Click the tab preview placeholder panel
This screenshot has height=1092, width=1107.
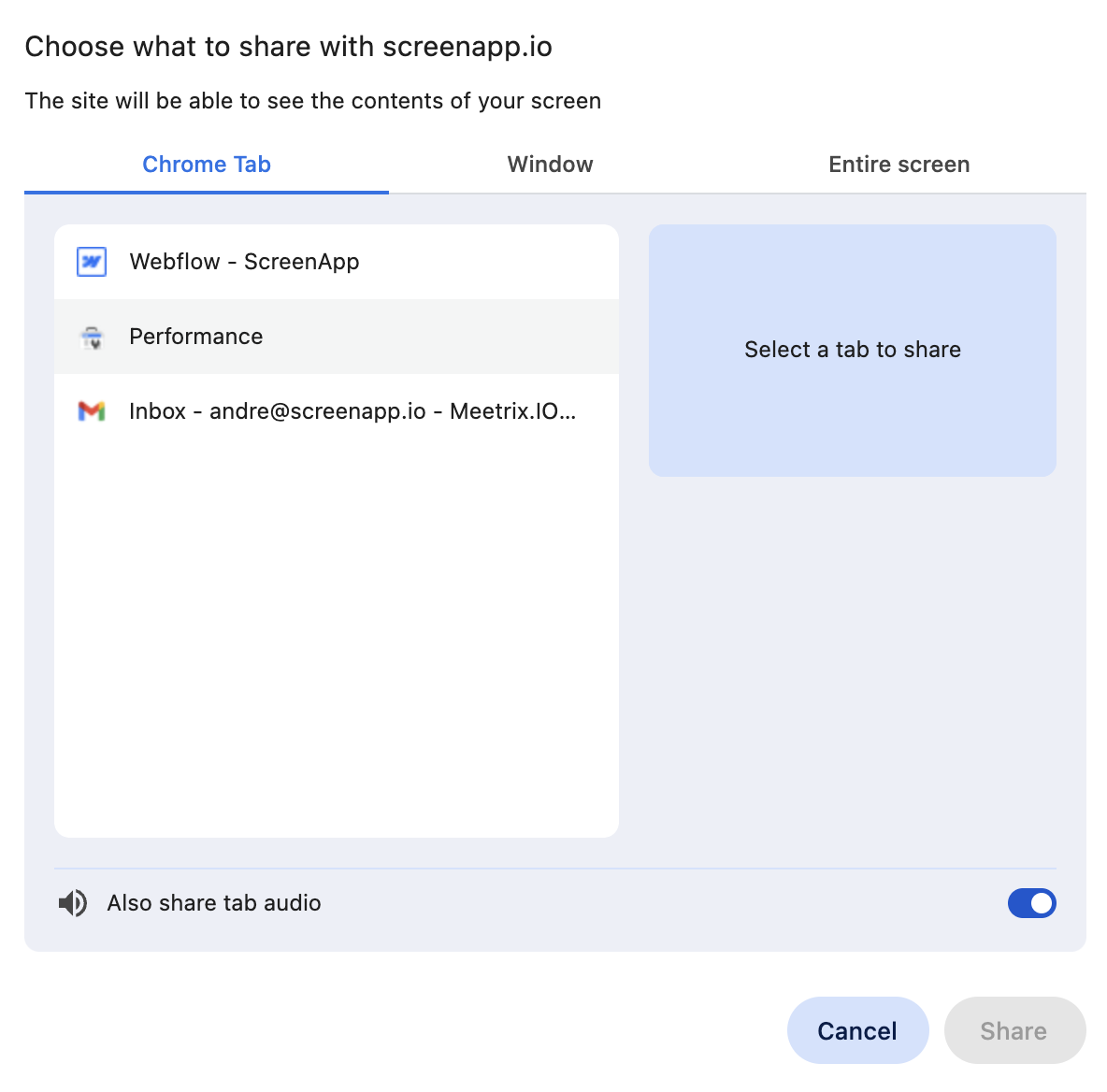(852, 350)
